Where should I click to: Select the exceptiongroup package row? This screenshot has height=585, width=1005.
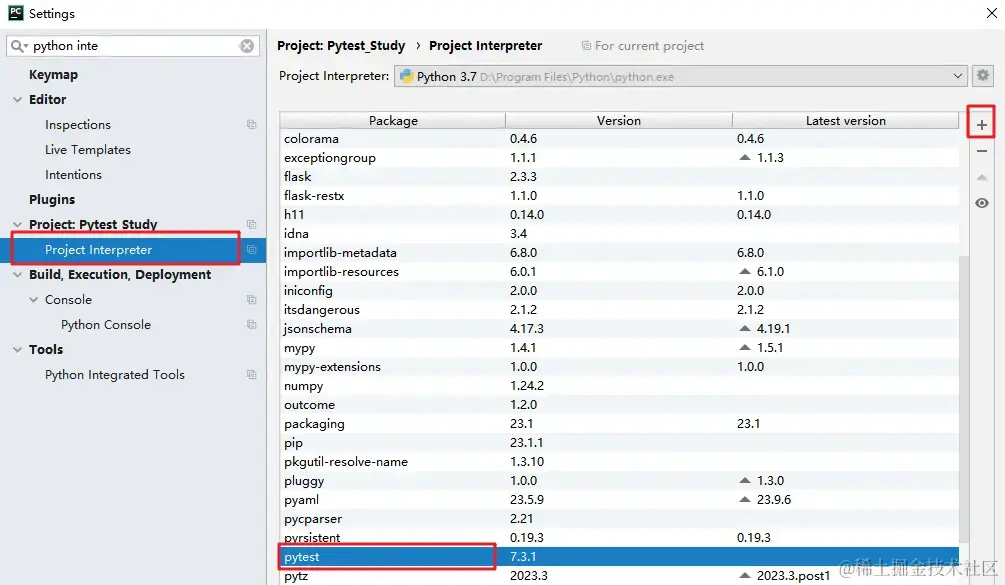click(x=619, y=158)
